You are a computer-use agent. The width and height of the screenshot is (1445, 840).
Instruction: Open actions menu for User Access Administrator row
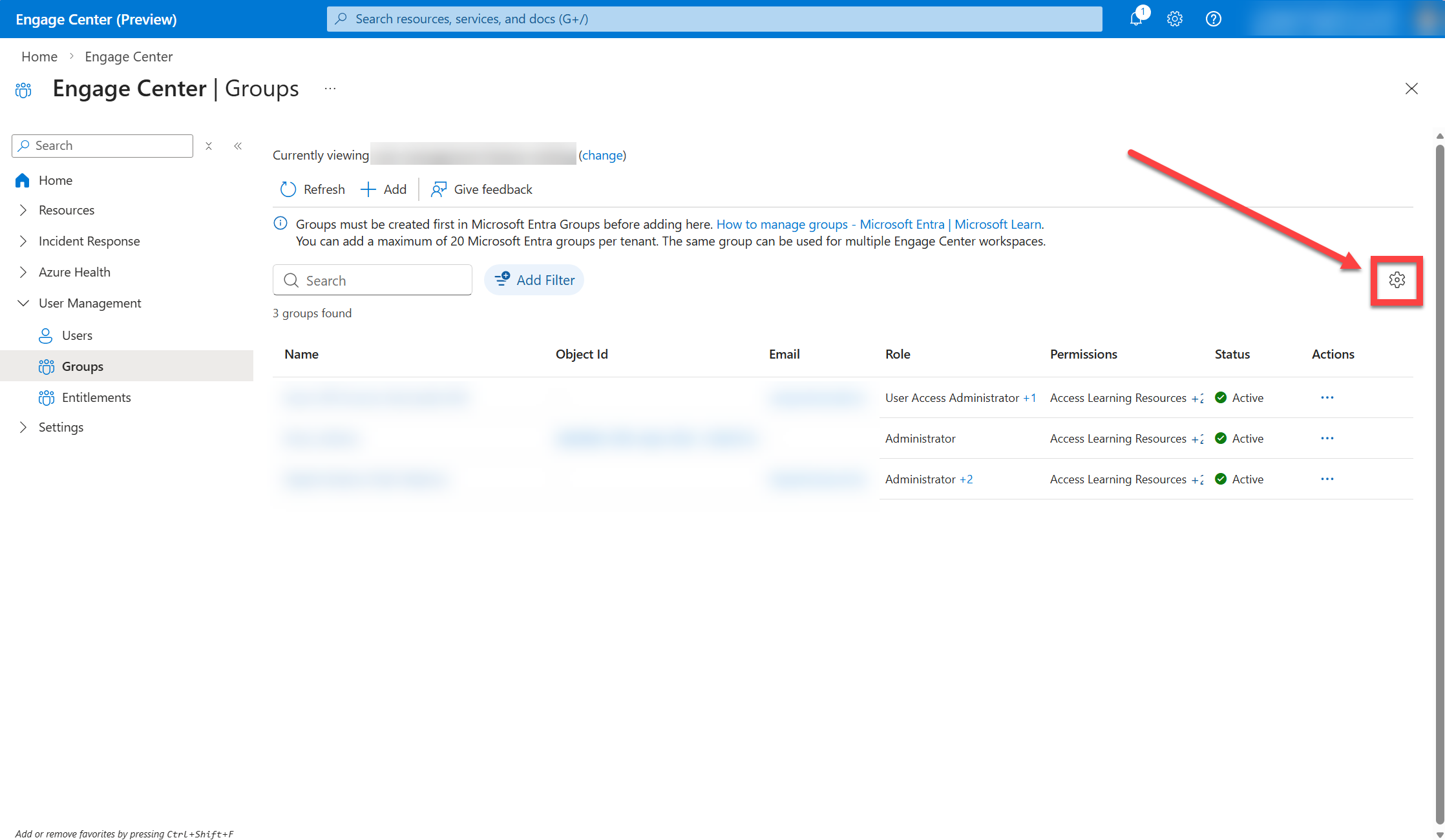tap(1327, 397)
